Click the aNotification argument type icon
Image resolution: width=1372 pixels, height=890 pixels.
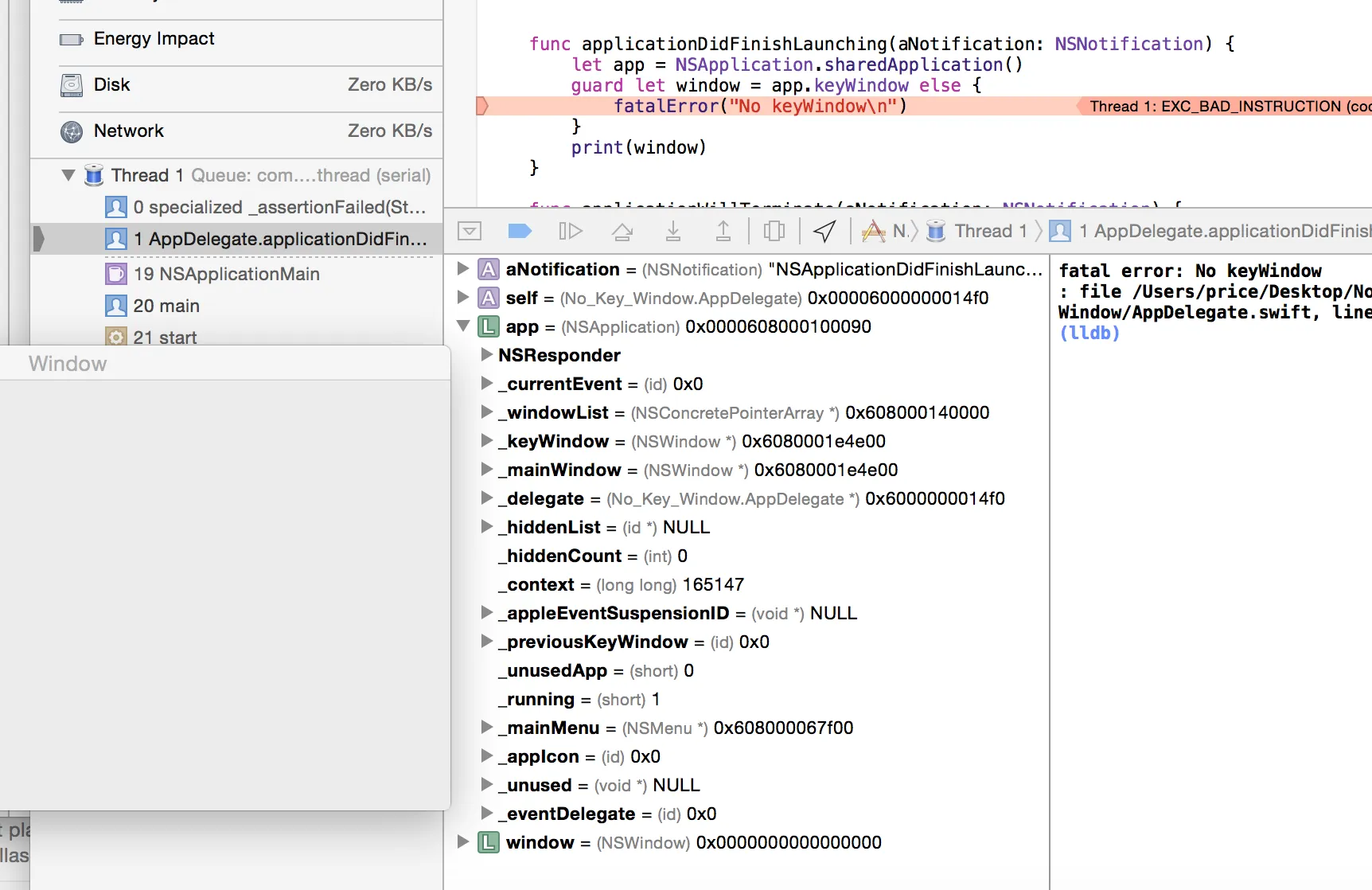(x=489, y=269)
